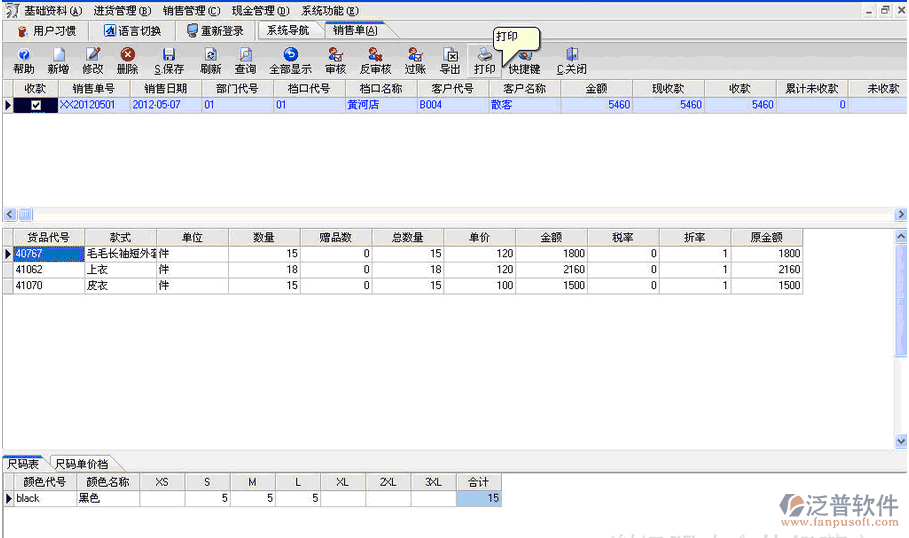Click the 重新登录 button
The image size is (909, 538).
tap(215, 30)
